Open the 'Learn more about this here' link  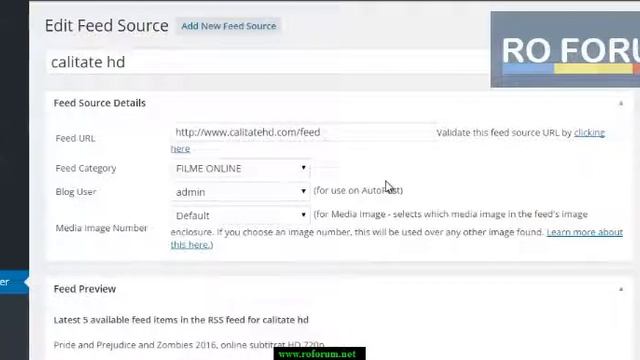(x=584, y=232)
